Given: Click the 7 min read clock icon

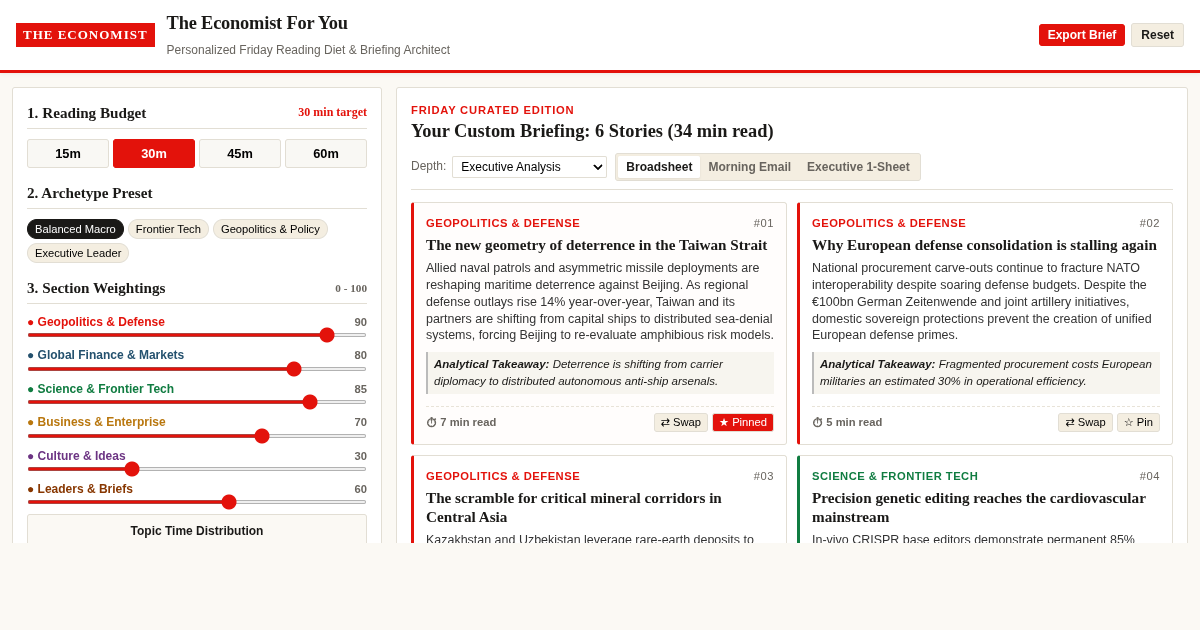Looking at the screenshot, I should (431, 423).
